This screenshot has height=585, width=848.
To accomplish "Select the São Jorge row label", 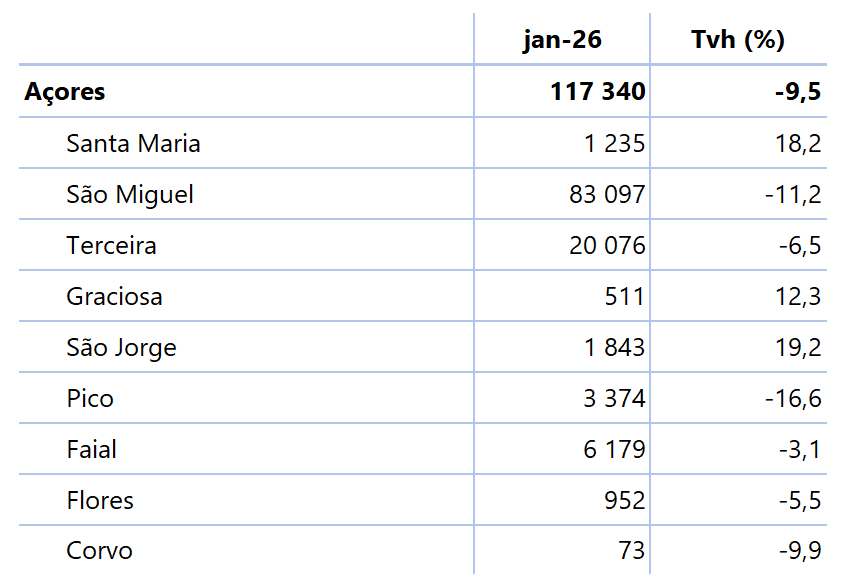I will point(121,348).
